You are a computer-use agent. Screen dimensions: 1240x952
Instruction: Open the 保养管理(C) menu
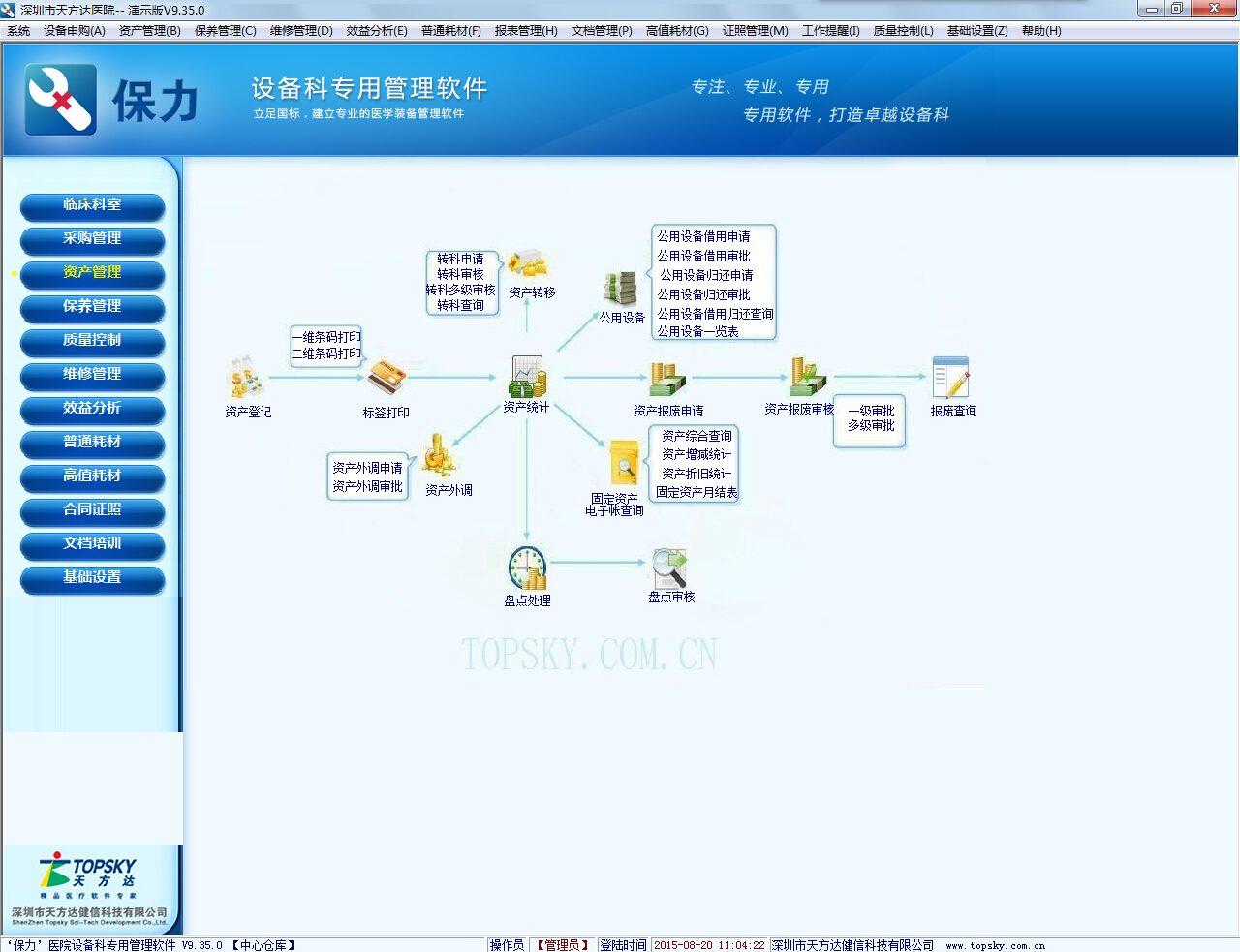[226, 31]
